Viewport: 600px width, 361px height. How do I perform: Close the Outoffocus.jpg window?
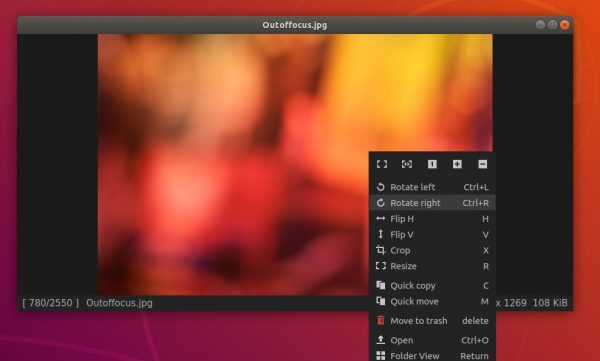coord(565,25)
